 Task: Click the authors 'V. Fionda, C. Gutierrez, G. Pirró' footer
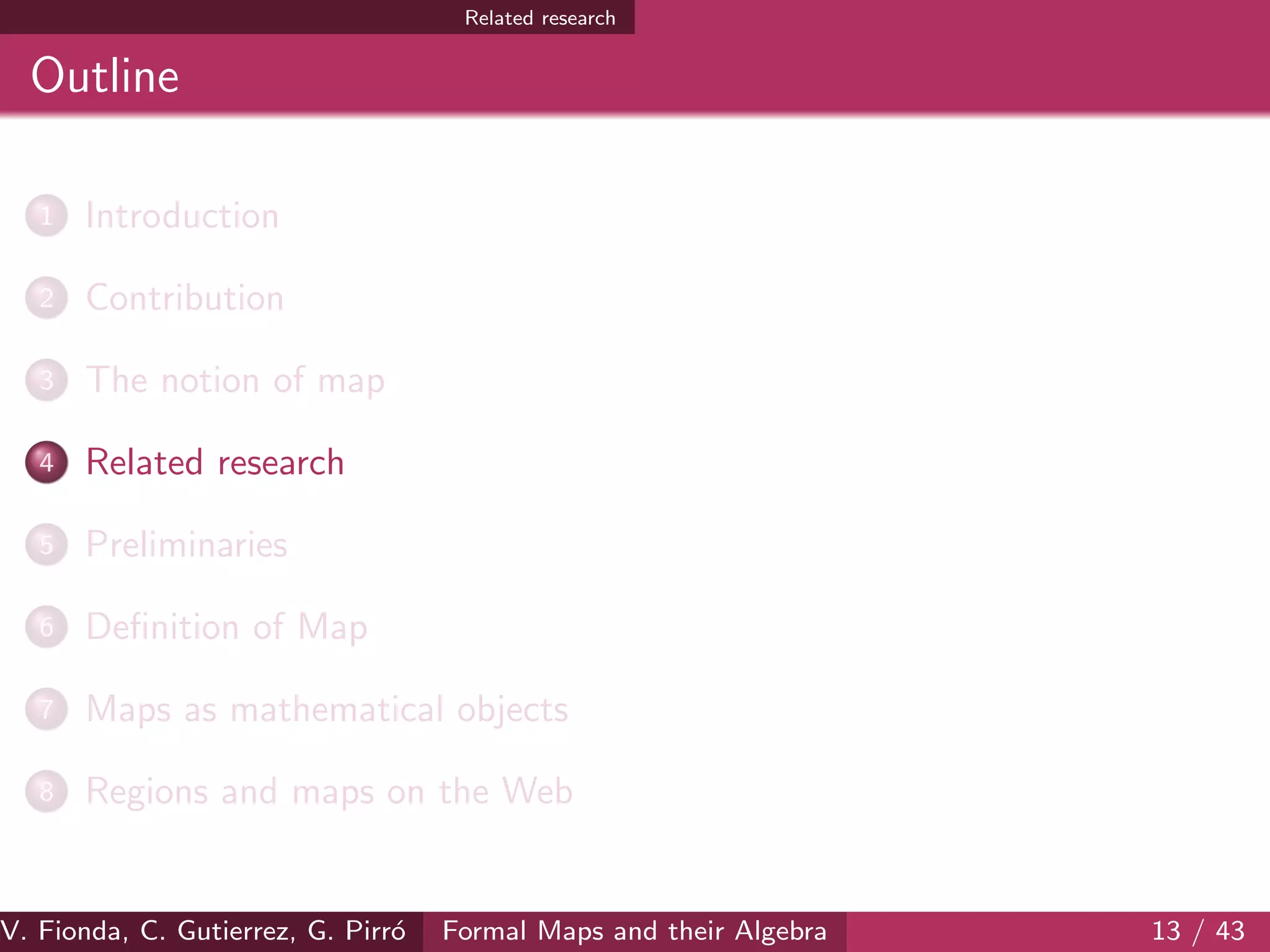coord(203,932)
